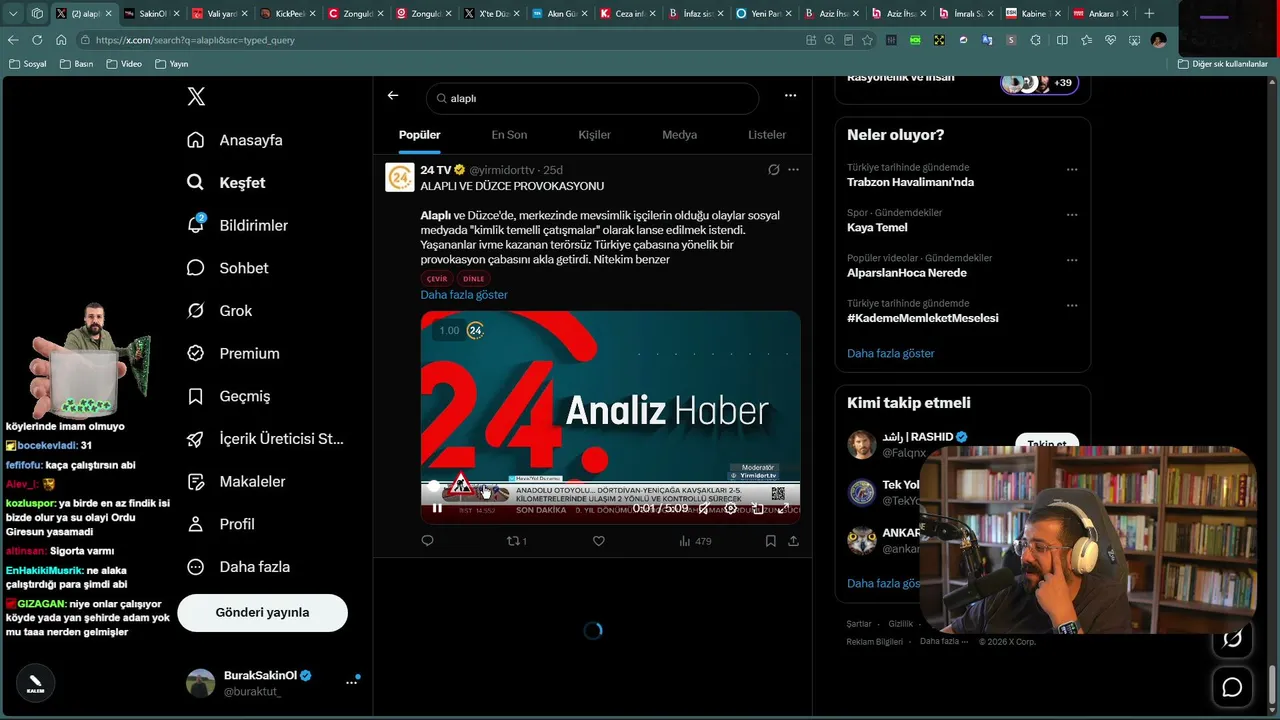Open search options three-dot menu
Viewport: 1280px width, 720px height.
point(790,96)
